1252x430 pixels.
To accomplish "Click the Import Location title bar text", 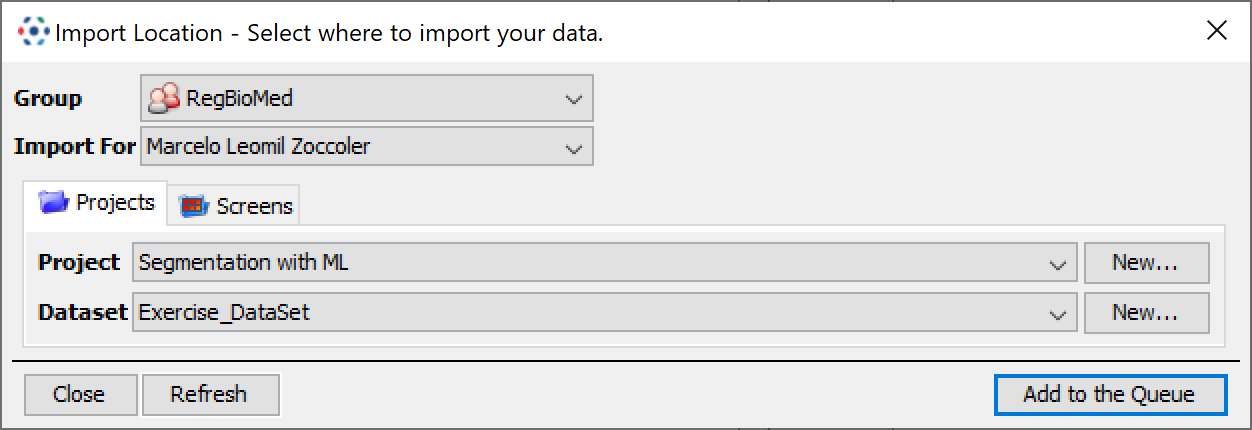I will (329, 33).
